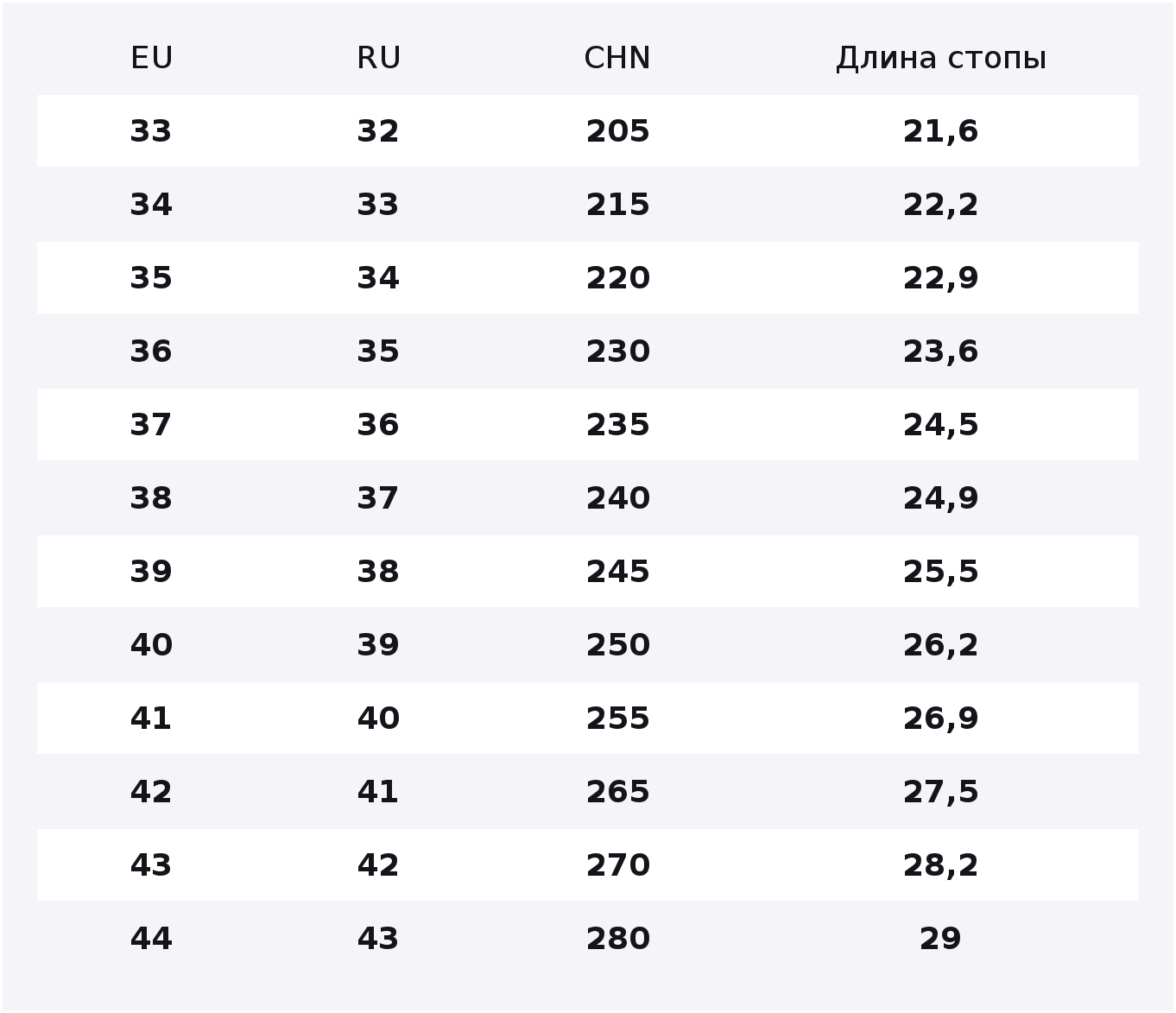Click the Длина стопы column header
The width and height of the screenshot is (1176, 1013).
coord(941,58)
